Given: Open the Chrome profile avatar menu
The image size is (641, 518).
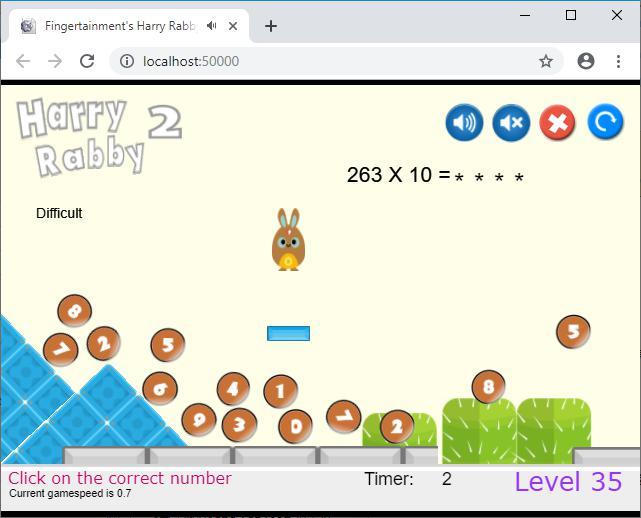Looking at the screenshot, I should click(586, 61).
